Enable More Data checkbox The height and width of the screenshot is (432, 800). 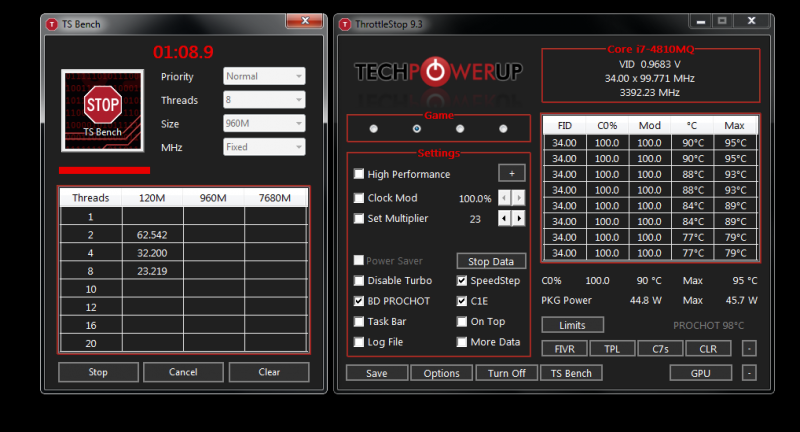462,342
